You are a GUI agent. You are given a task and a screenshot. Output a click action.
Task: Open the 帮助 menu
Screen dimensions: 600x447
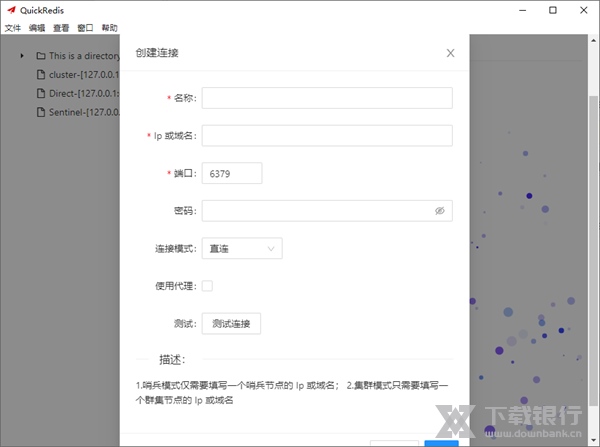point(109,28)
